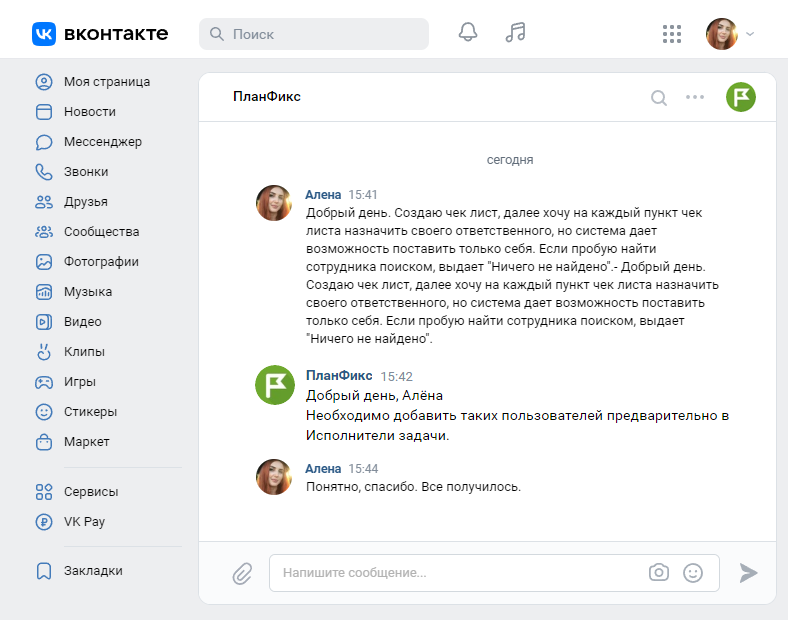
Task: Open Мессенджер menu label
Action: 103,142
